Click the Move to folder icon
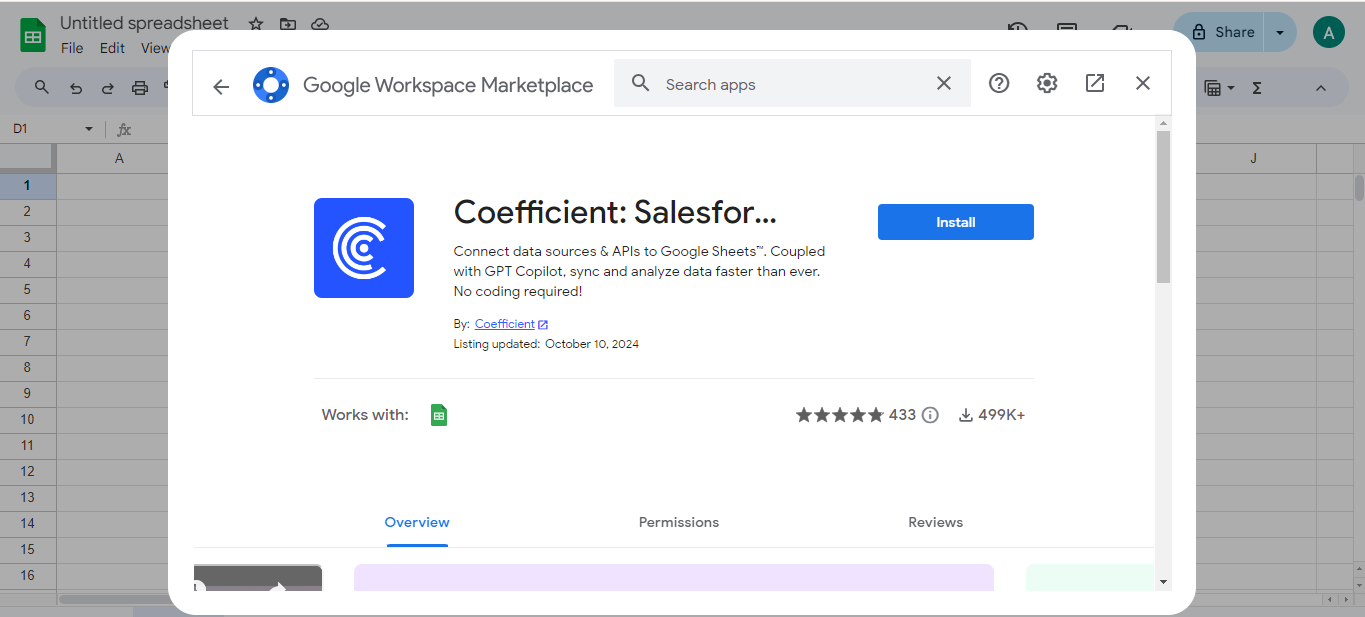This screenshot has width=1365, height=617. click(x=288, y=24)
